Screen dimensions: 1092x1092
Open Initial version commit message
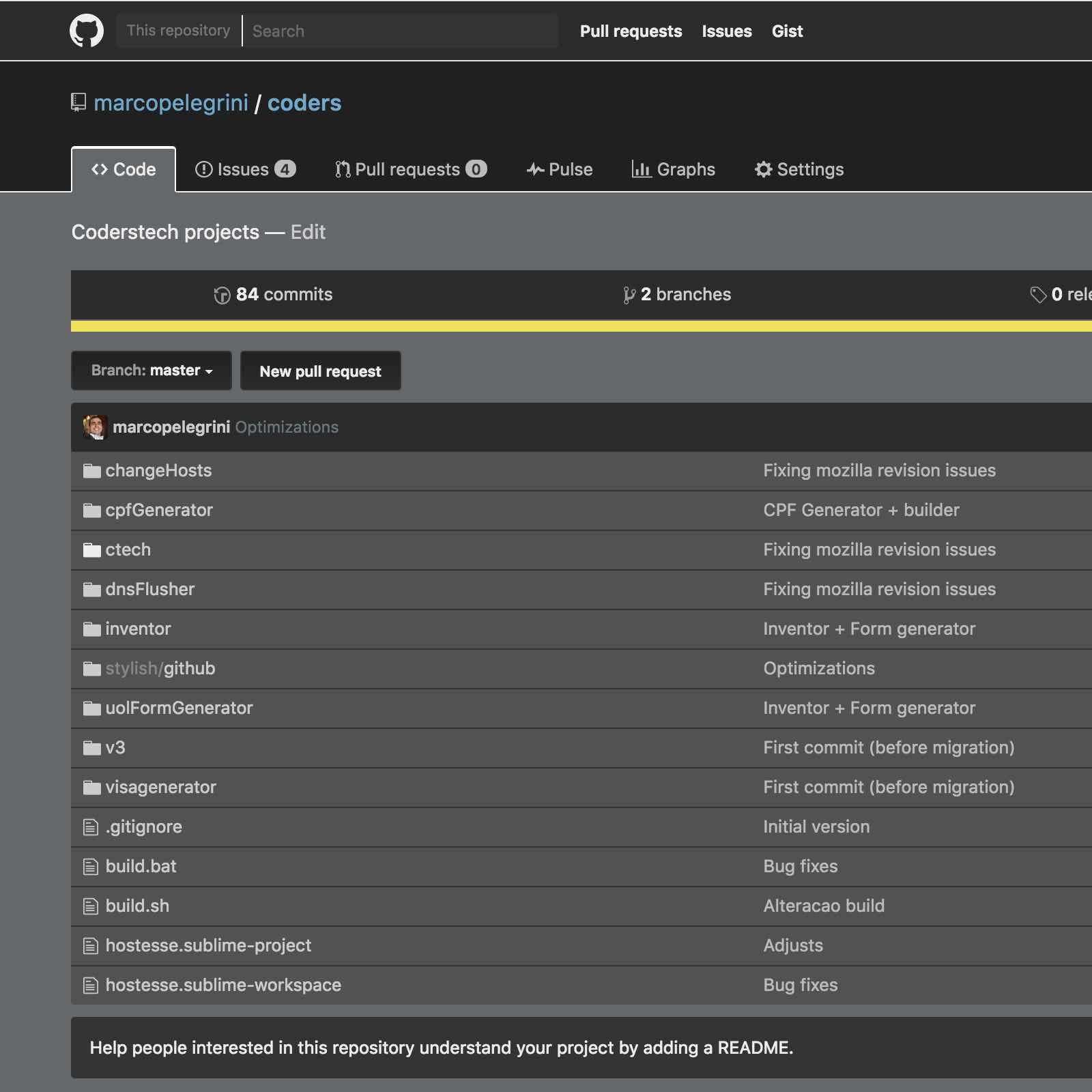coord(816,827)
